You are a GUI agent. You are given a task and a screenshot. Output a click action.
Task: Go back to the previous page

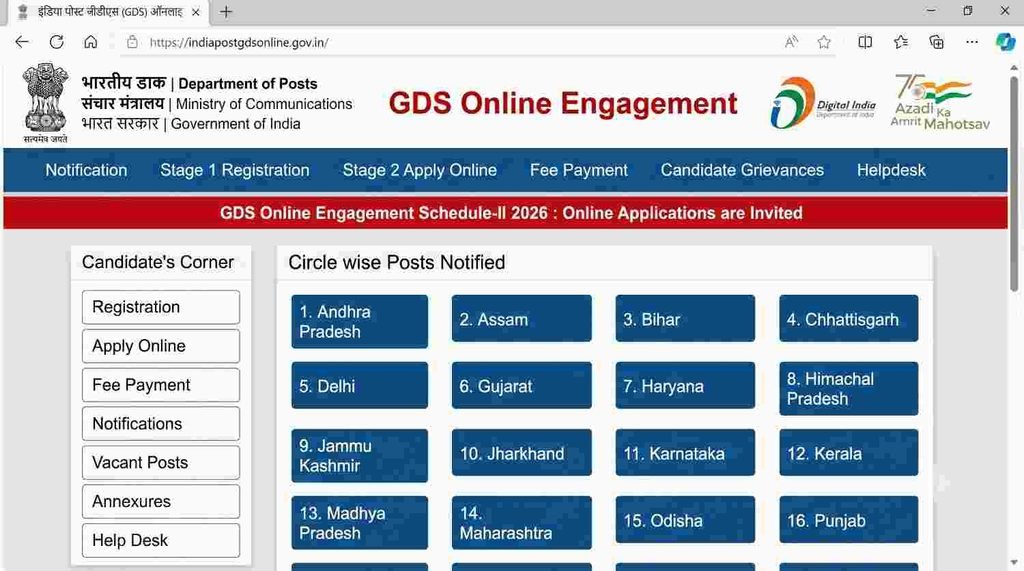22,42
